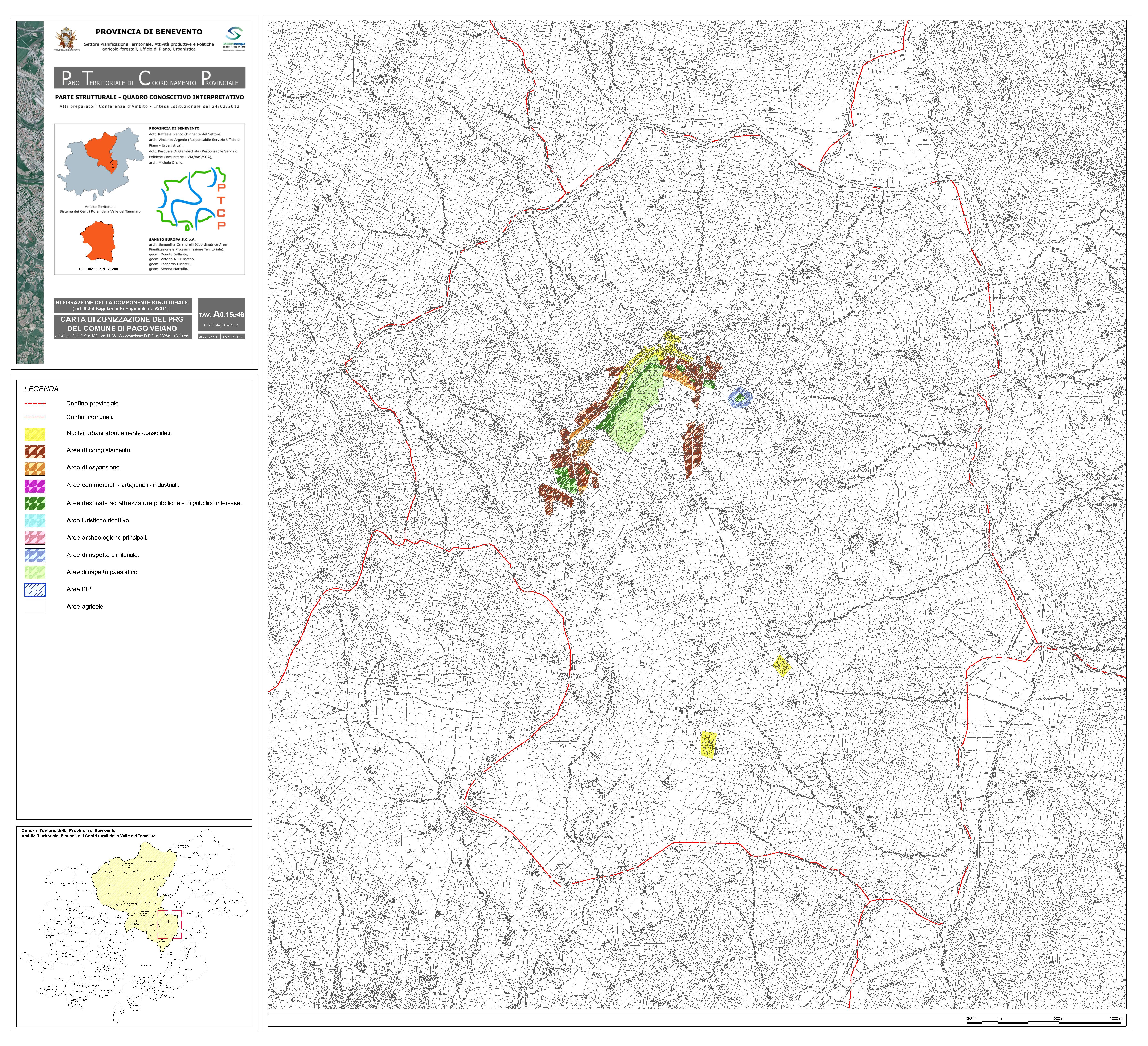Click the "Aree archeologiche principali." label
Image resolution: width=1148 pixels, height=1046 pixels.
(107, 538)
